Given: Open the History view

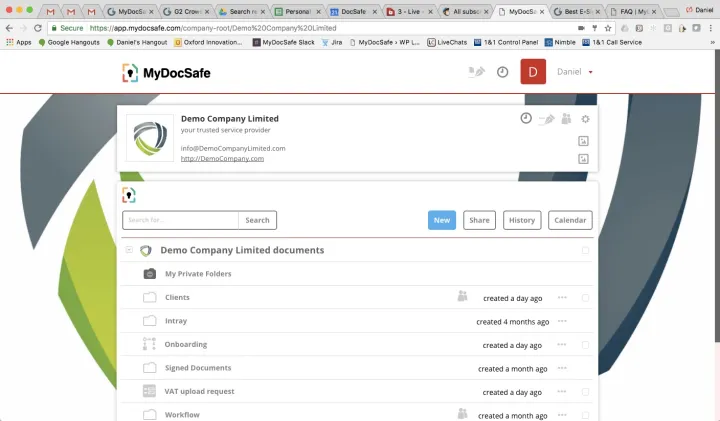Looking at the screenshot, I should [x=521, y=220].
